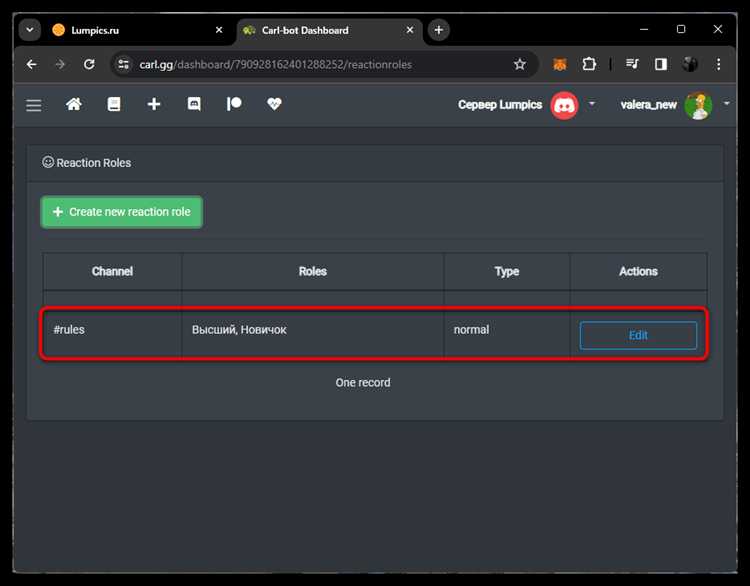Expand the Сервер Lumpics server dropdown
Viewport: 750px width, 586px height.
592,103
